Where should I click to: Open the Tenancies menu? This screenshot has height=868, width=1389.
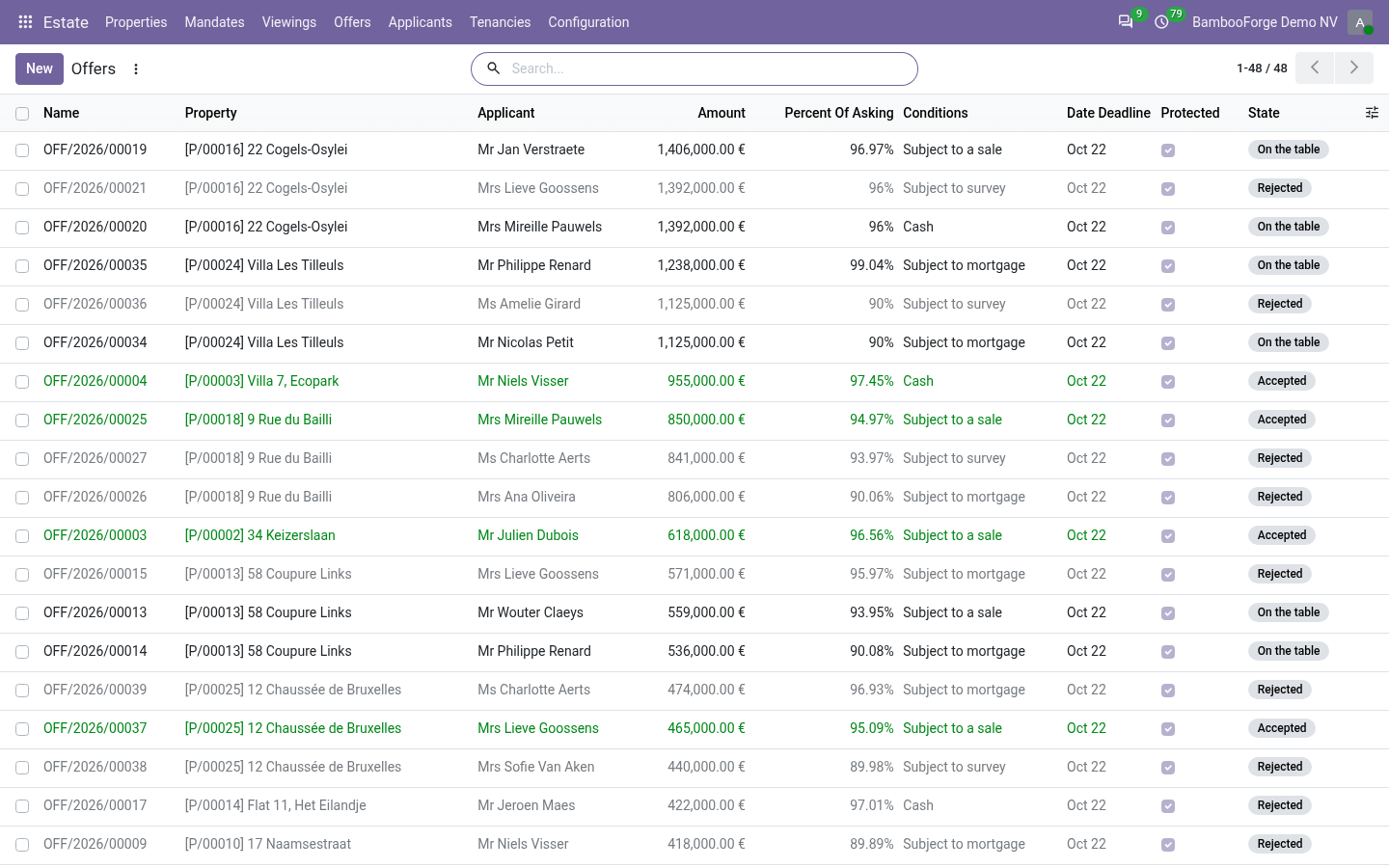[x=500, y=22]
